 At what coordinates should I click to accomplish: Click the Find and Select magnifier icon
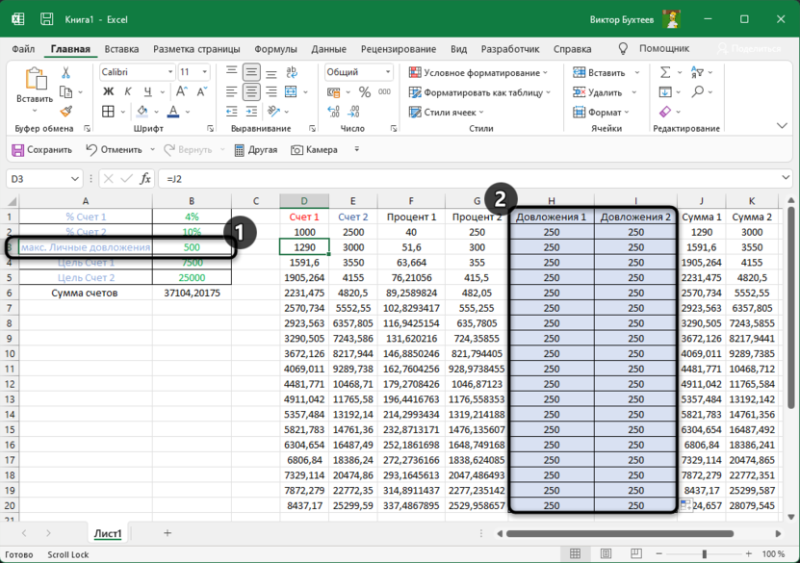(697, 92)
